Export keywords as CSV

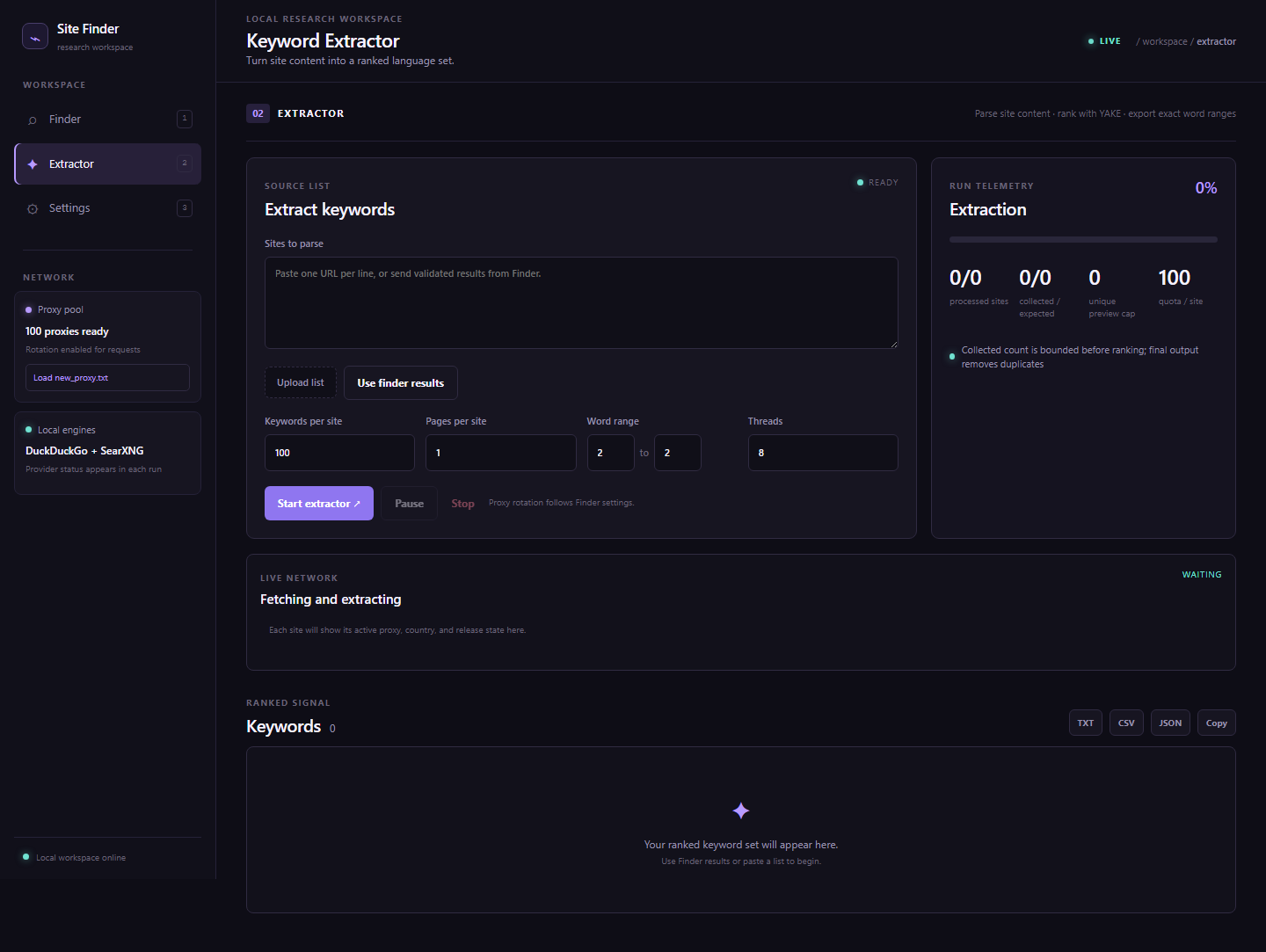[x=1126, y=723]
